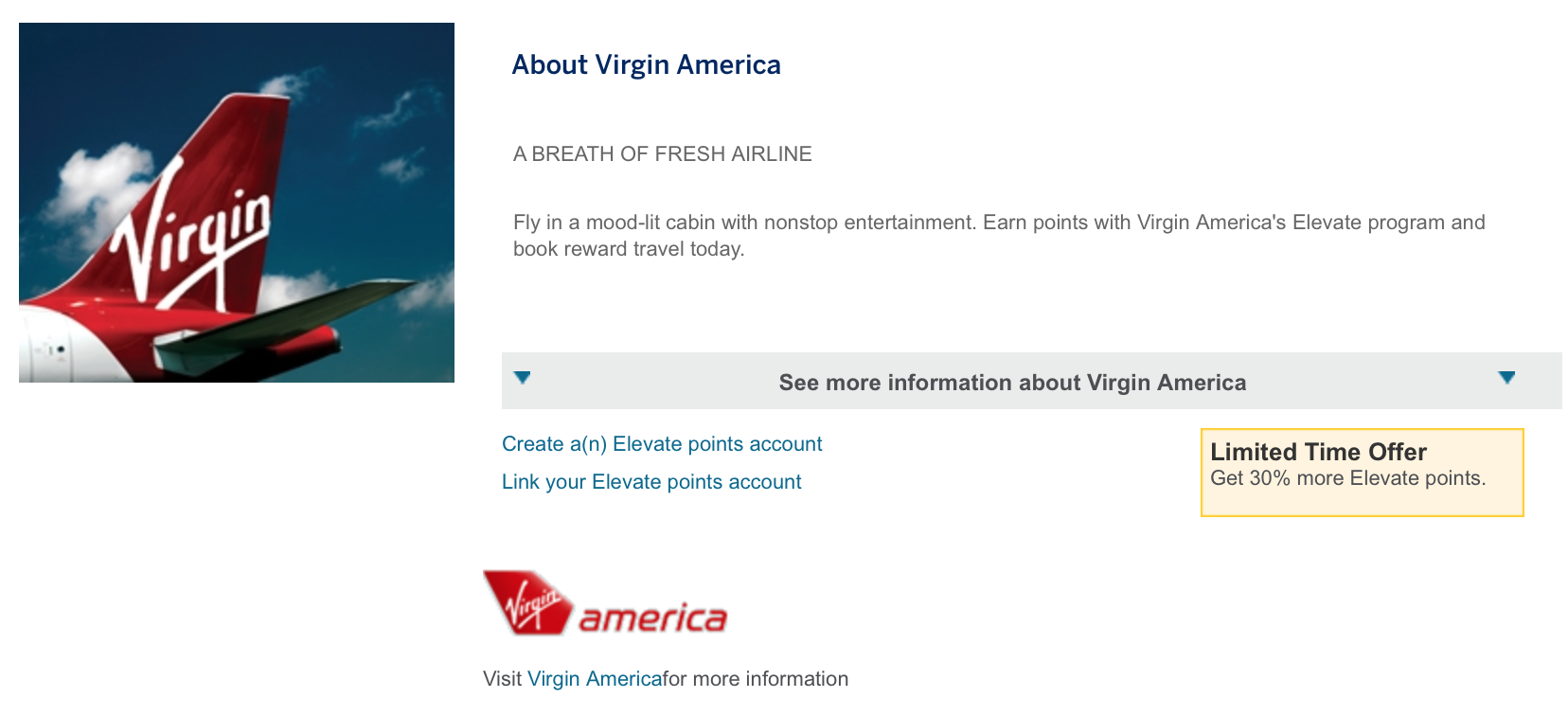This screenshot has width=1568, height=716.
Task: Click the 'for more information' text
Action: 756,679
